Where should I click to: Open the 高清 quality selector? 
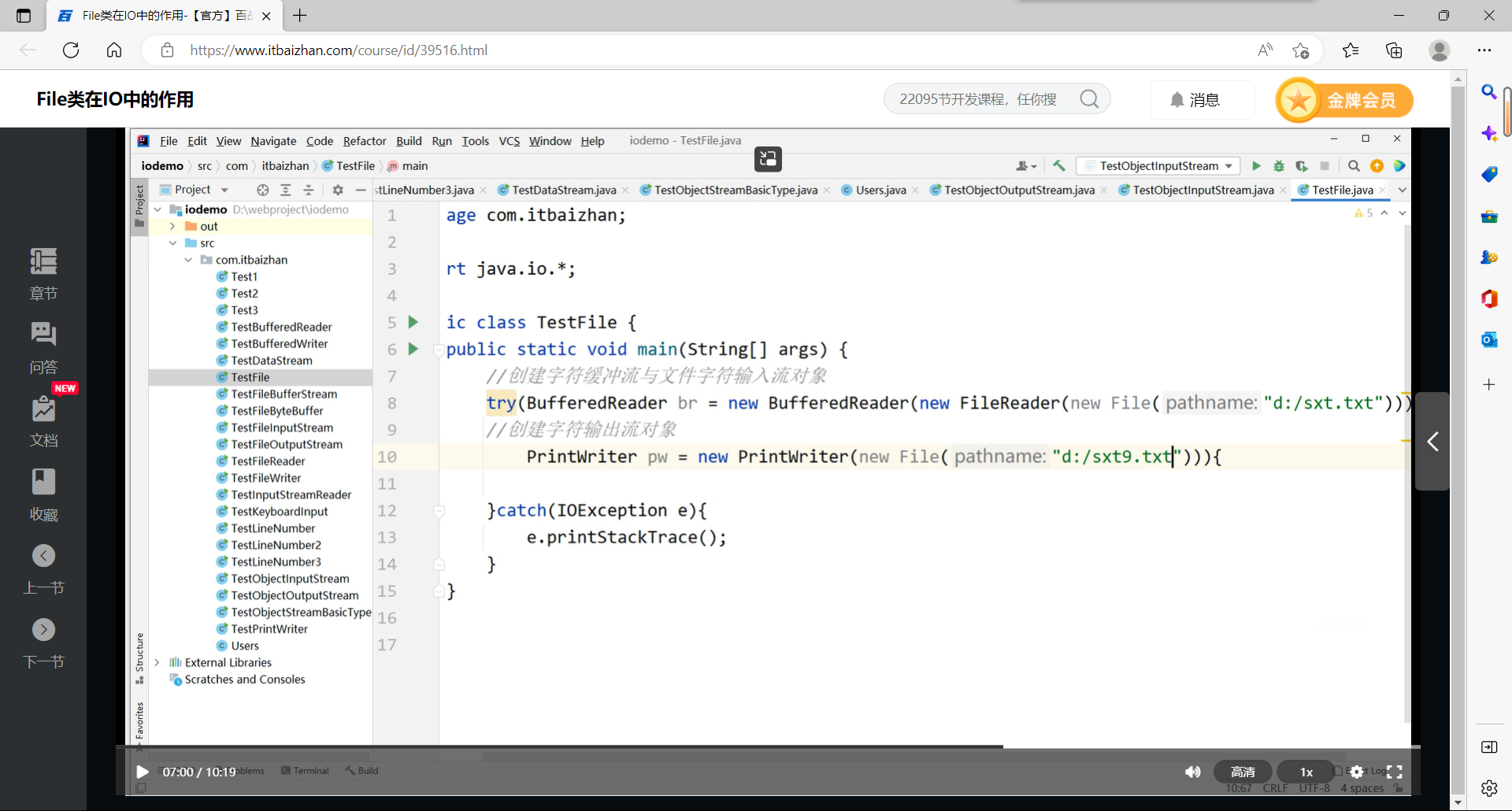coord(1243,772)
